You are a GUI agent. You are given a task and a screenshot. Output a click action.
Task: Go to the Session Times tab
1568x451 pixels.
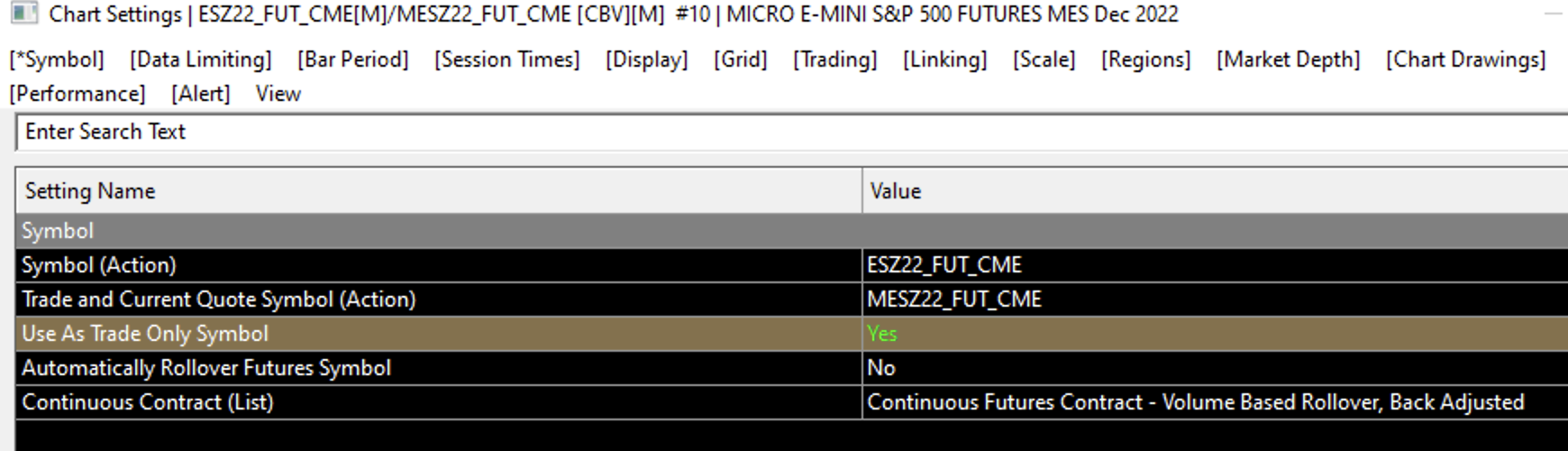tap(506, 60)
